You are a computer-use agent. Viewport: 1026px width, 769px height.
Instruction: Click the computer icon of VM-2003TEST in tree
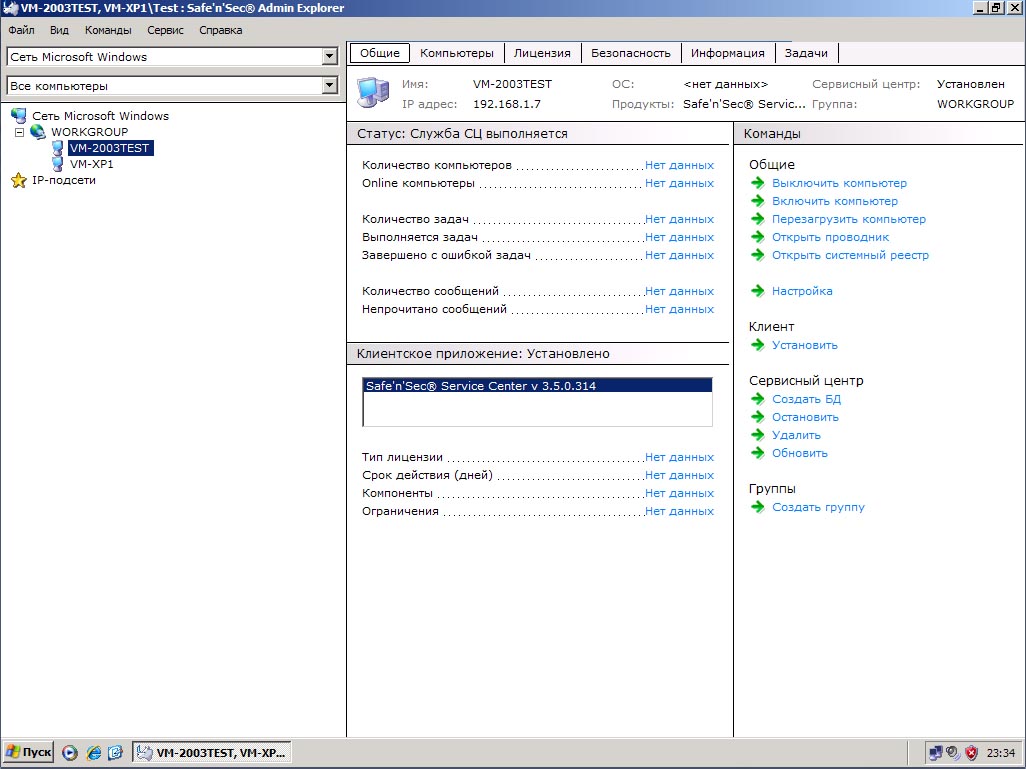tap(58, 148)
